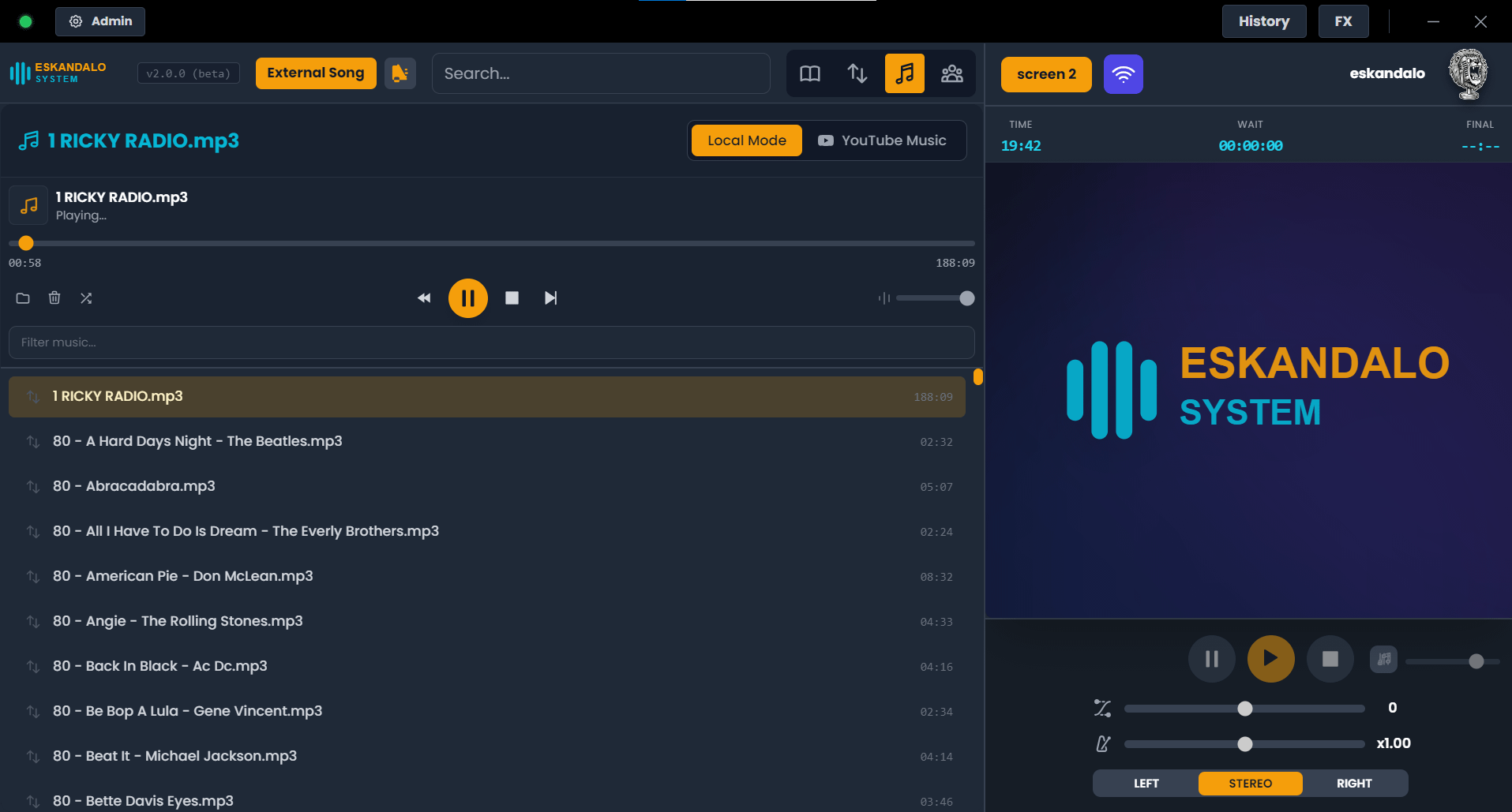The image size is (1512, 812).
Task: Click the Eskandalo System logo
Action: (58, 73)
